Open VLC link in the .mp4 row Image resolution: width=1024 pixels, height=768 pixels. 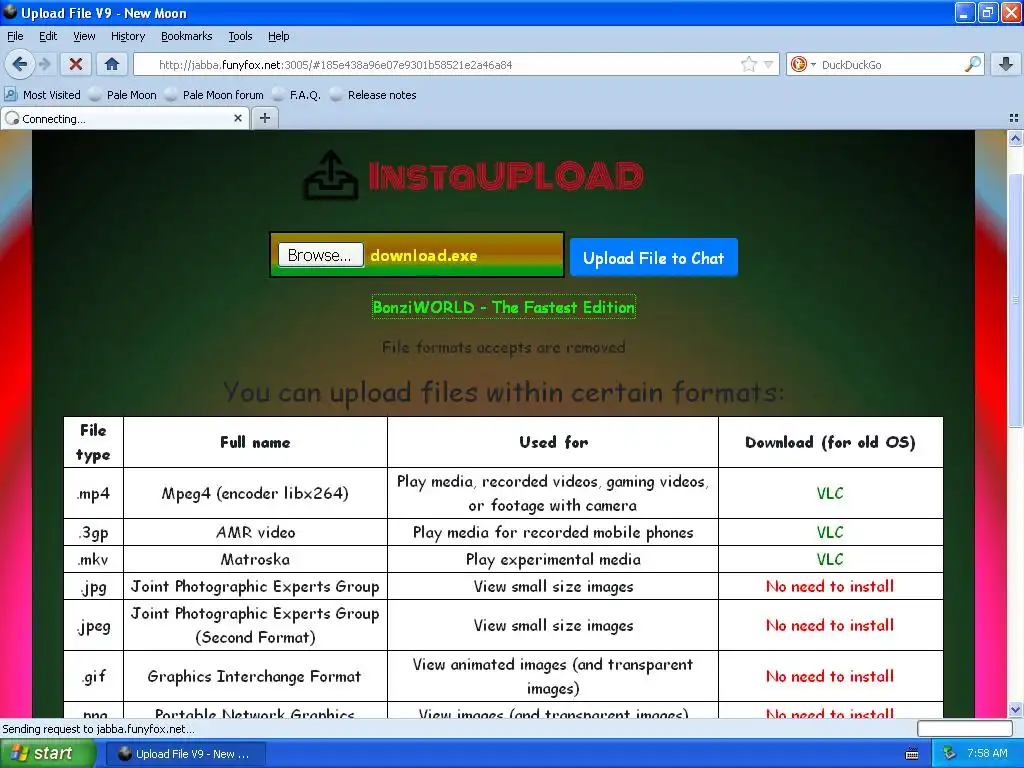tap(830, 493)
